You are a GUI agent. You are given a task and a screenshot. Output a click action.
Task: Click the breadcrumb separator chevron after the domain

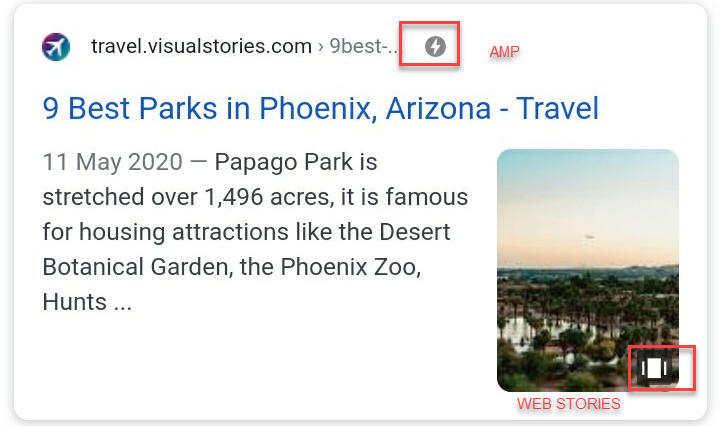[322, 46]
